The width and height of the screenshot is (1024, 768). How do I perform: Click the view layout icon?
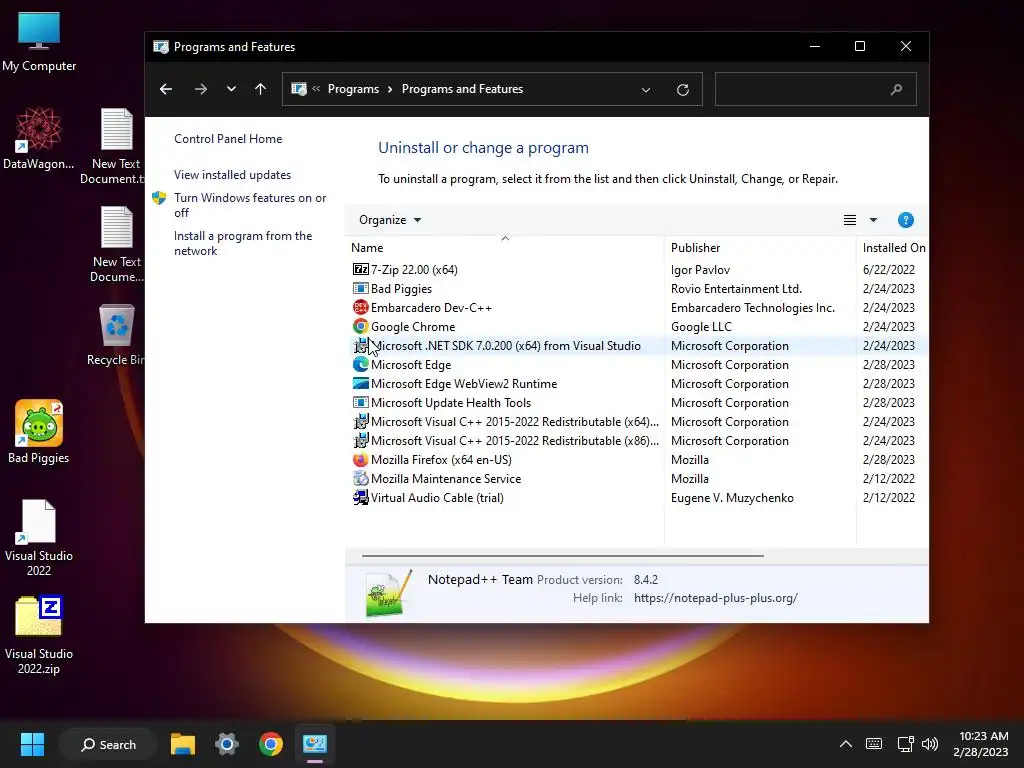pos(850,220)
